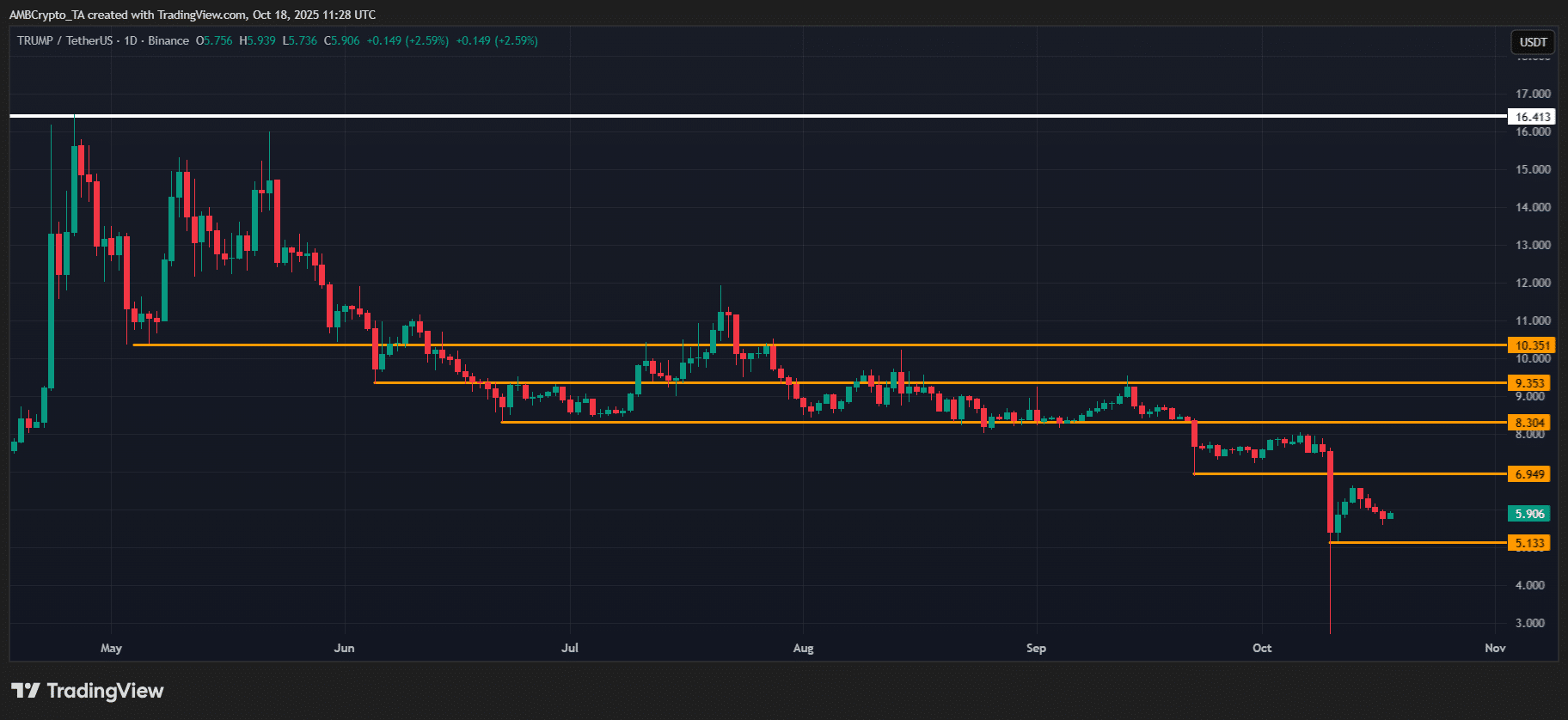
Task: Click the green 5.906 current price label
Action: tap(1529, 514)
